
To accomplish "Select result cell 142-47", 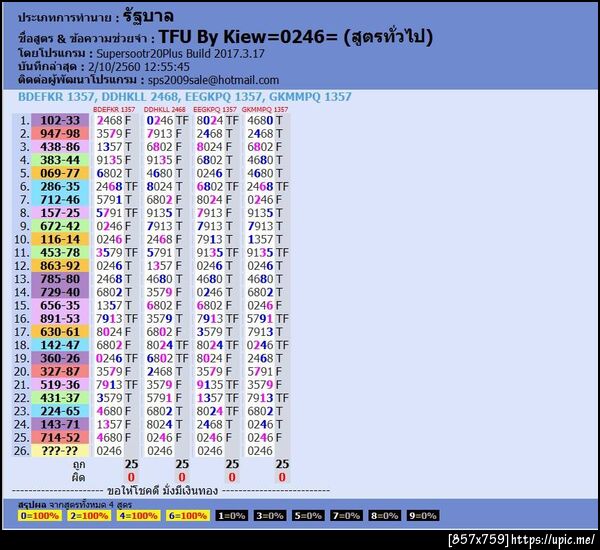I will point(60,345).
